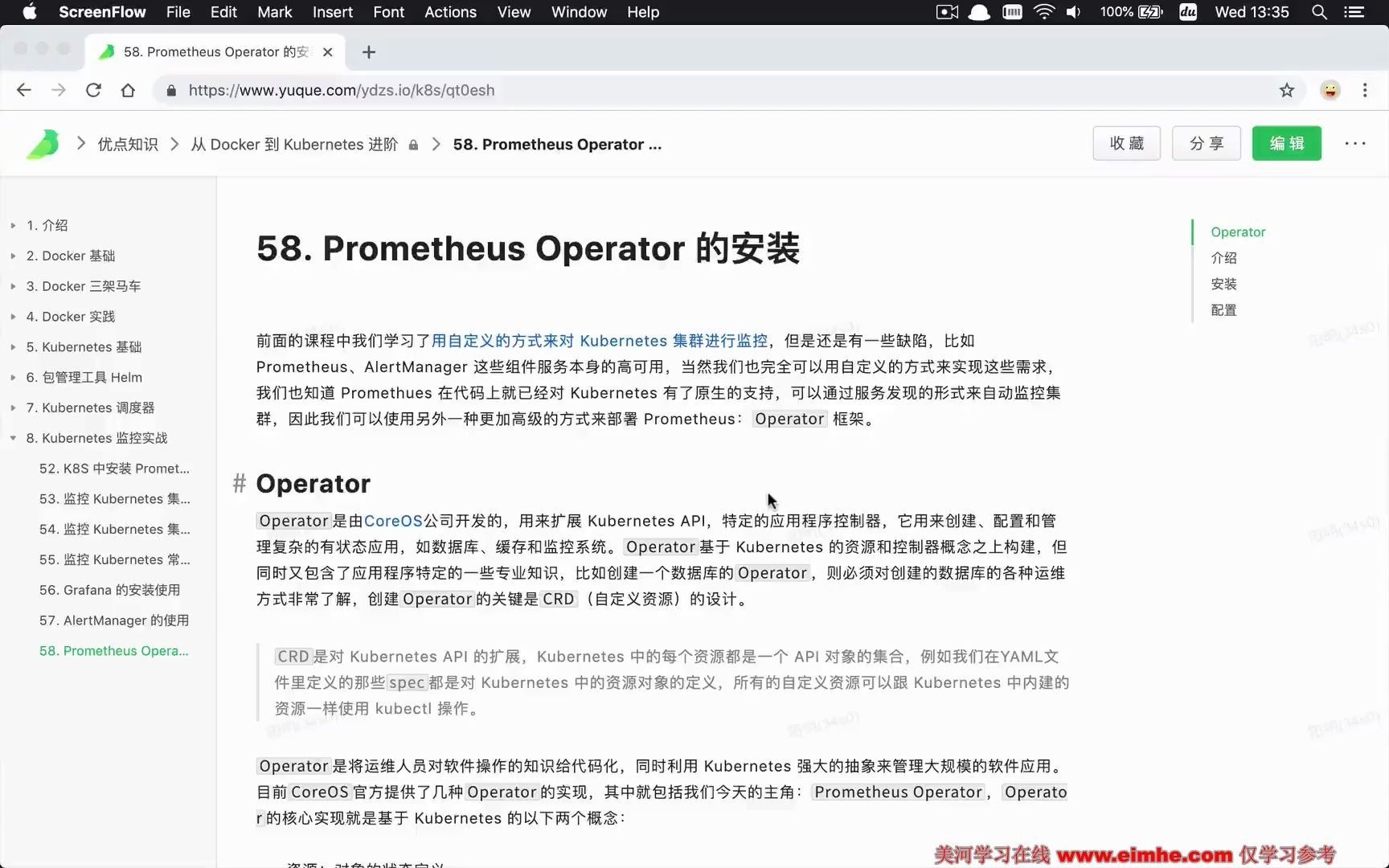1389x868 pixels.
Task: Open the more options ellipsis next to 编辑
Action: (x=1355, y=144)
